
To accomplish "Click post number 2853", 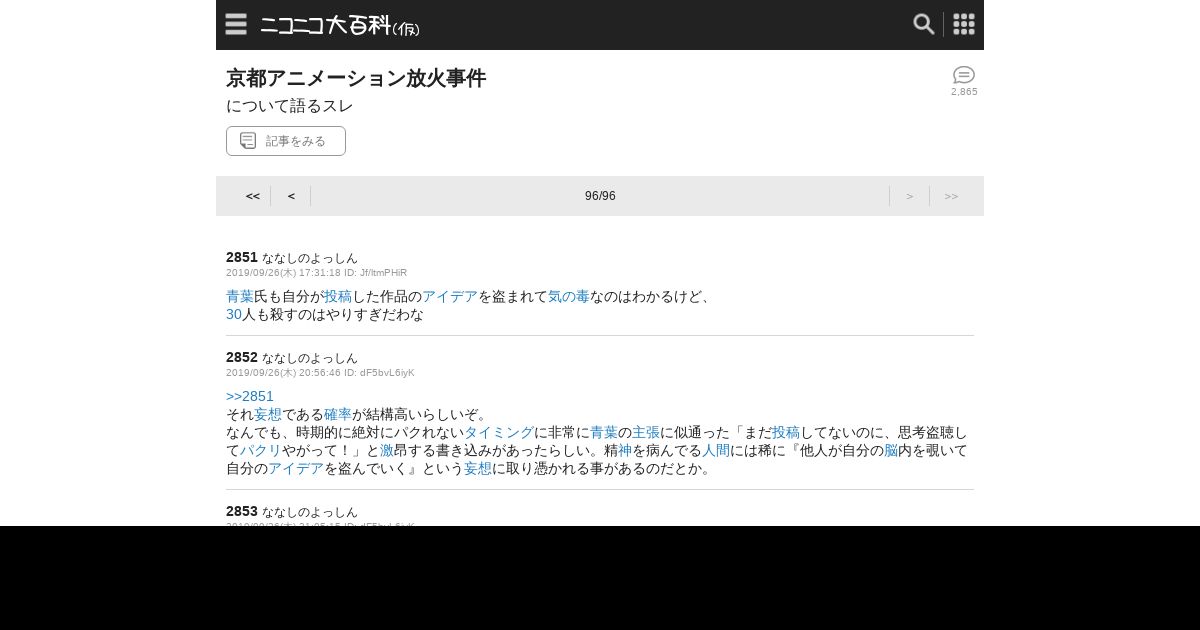I will [x=242, y=511].
